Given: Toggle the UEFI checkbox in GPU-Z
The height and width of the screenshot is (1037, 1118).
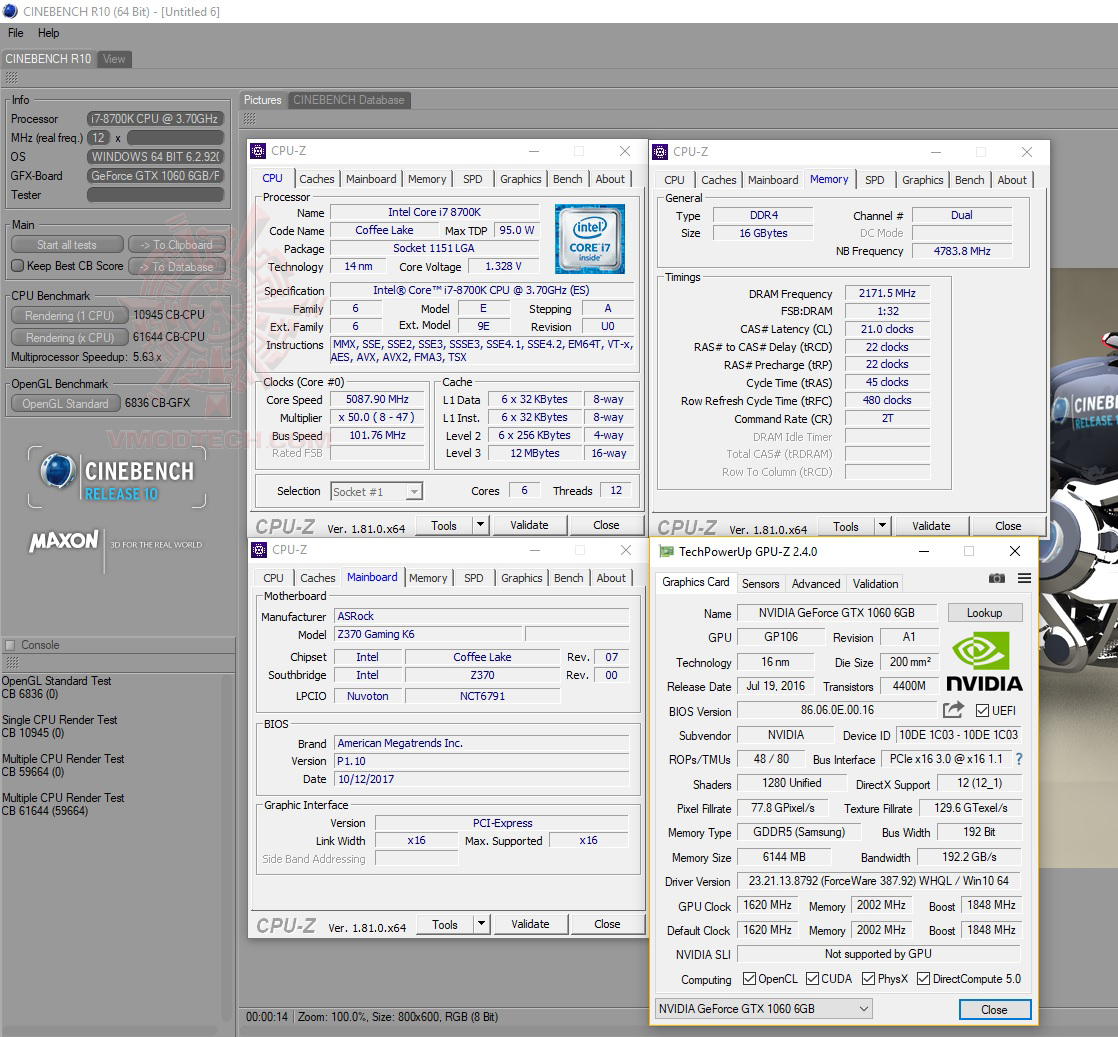Looking at the screenshot, I should (x=981, y=710).
